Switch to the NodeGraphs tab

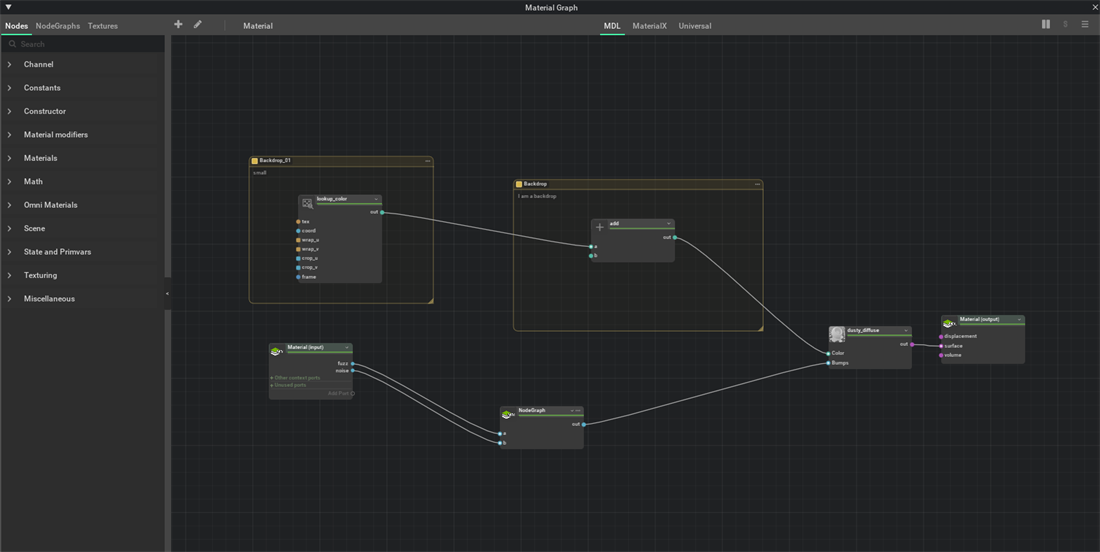point(58,26)
